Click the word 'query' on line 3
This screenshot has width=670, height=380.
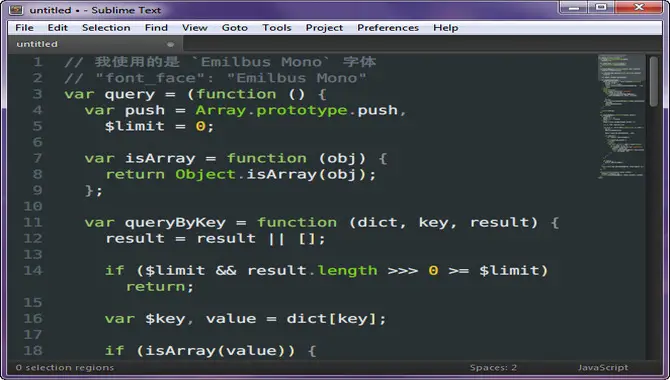[129, 94]
